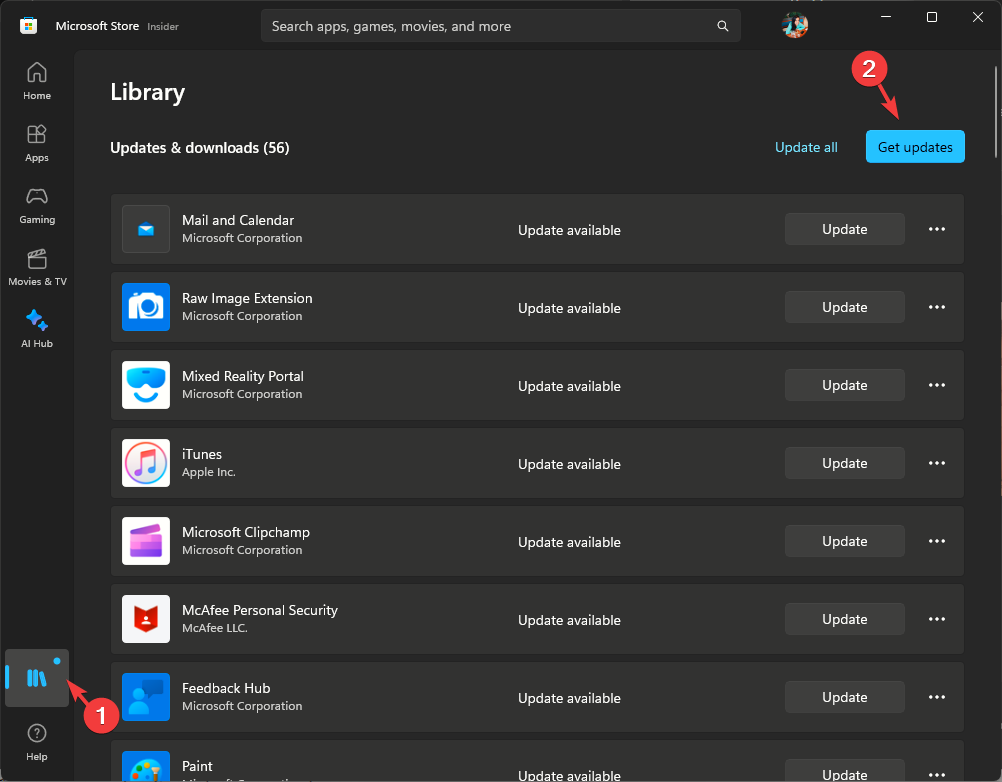Screen dimensions: 1002x782
Task: Open the user profile avatar
Action: click(795, 26)
